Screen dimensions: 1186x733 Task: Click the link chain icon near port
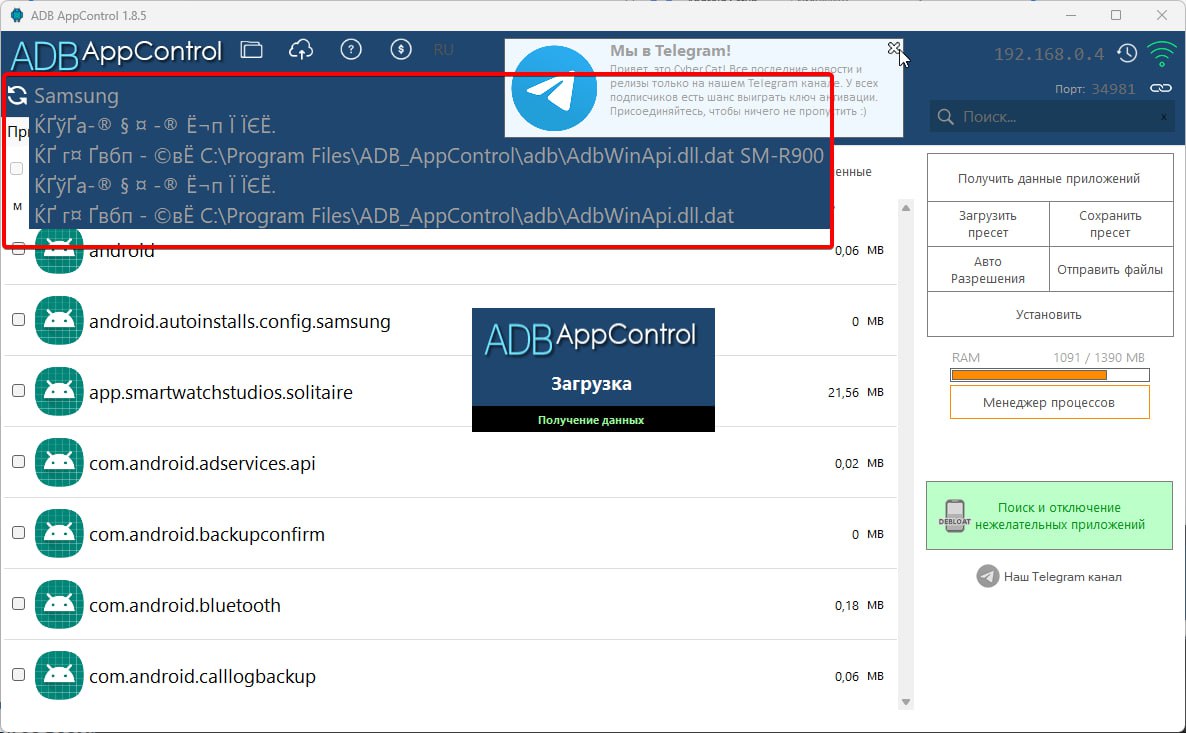[x=1161, y=89]
